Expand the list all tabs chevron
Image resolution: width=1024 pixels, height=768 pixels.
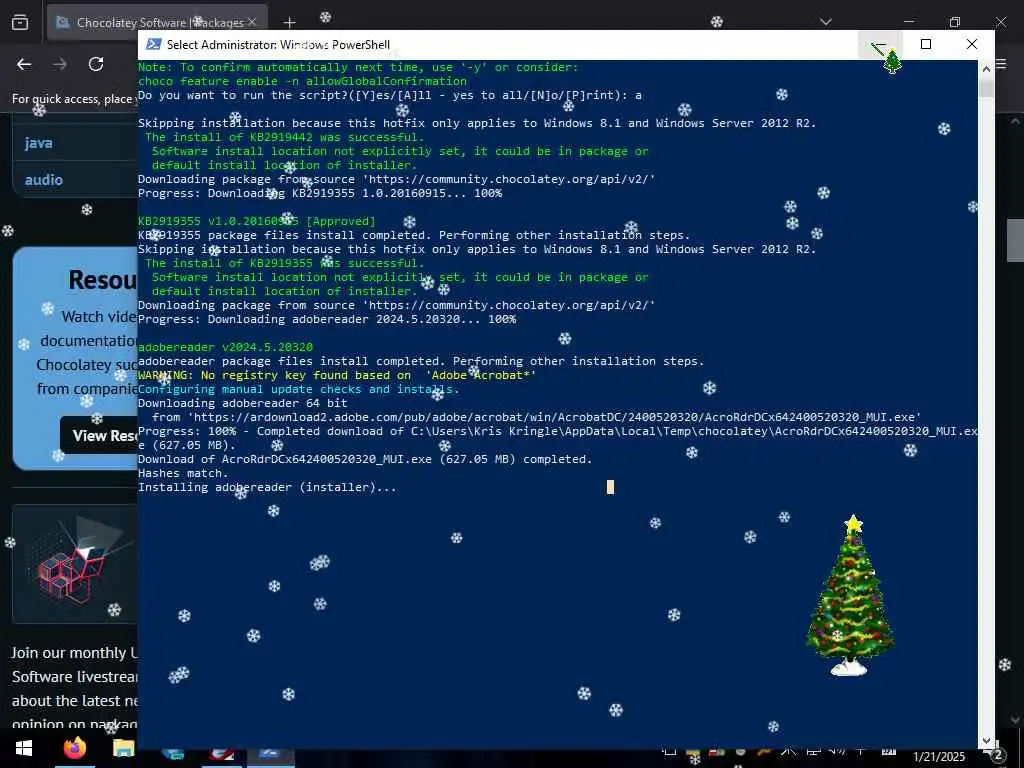[826, 22]
